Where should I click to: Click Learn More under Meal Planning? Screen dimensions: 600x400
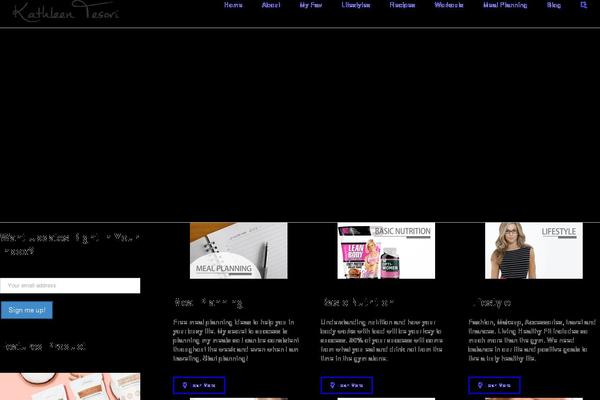coord(199,385)
